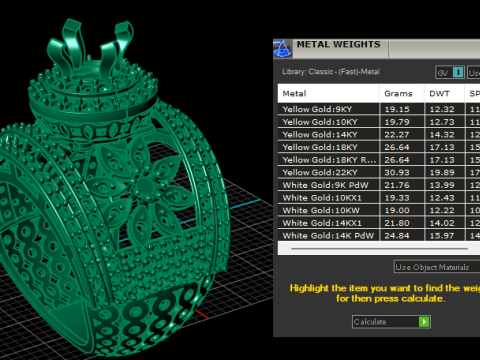Select the Yellow Gold:9KY row

coord(379,109)
